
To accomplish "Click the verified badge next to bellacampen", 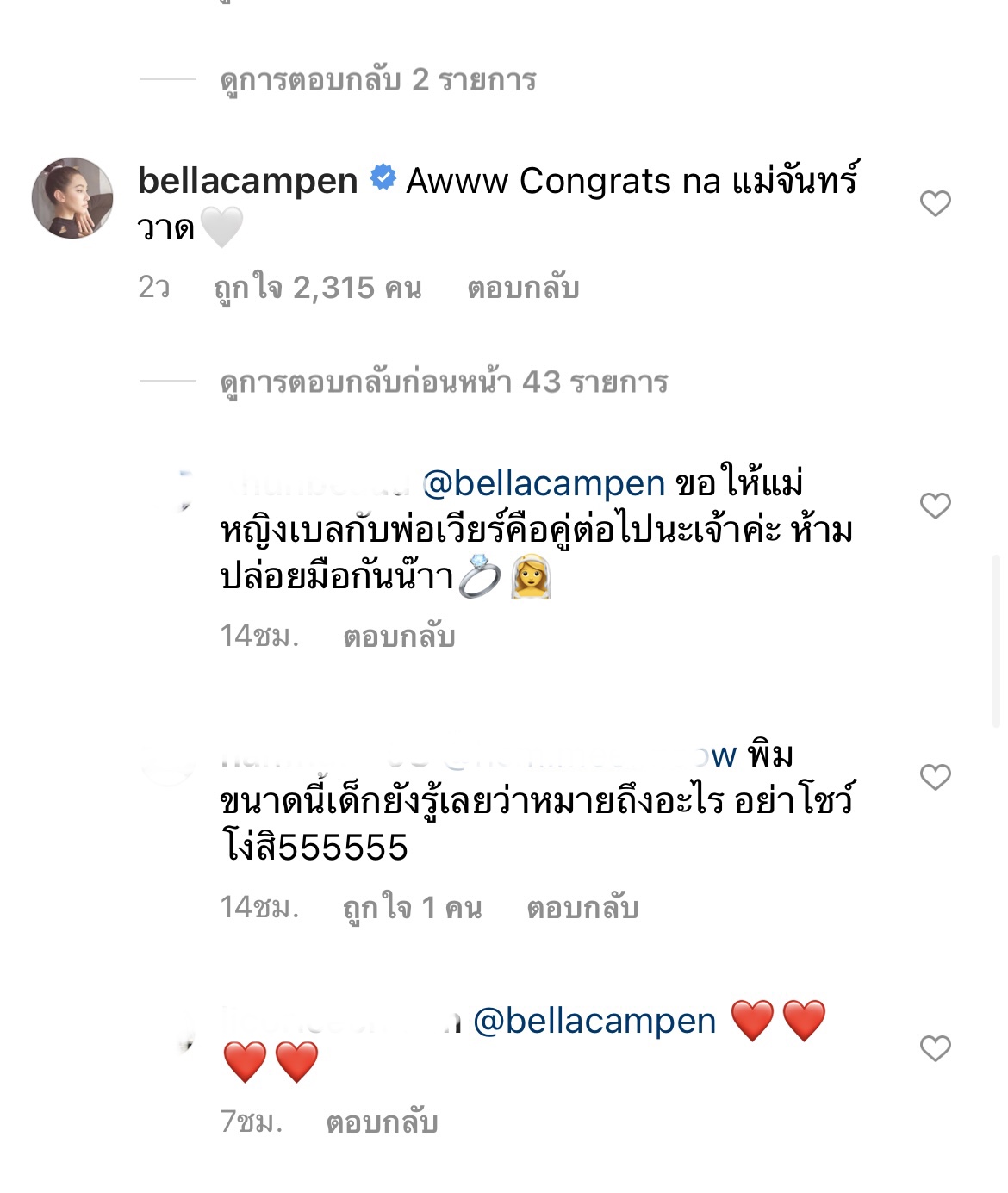I will click(x=383, y=178).
